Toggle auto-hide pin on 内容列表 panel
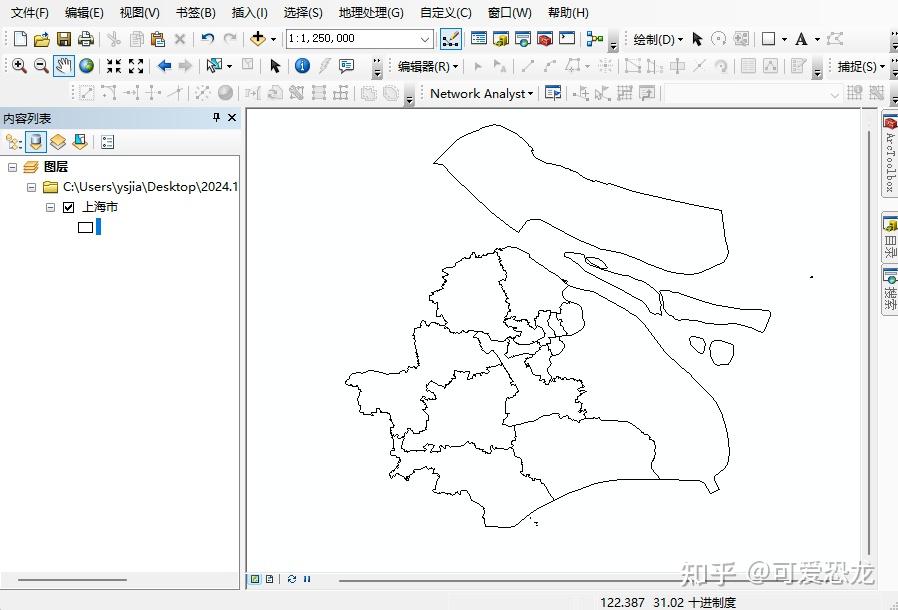Image resolution: width=898 pixels, height=610 pixels. pos(216,117)
